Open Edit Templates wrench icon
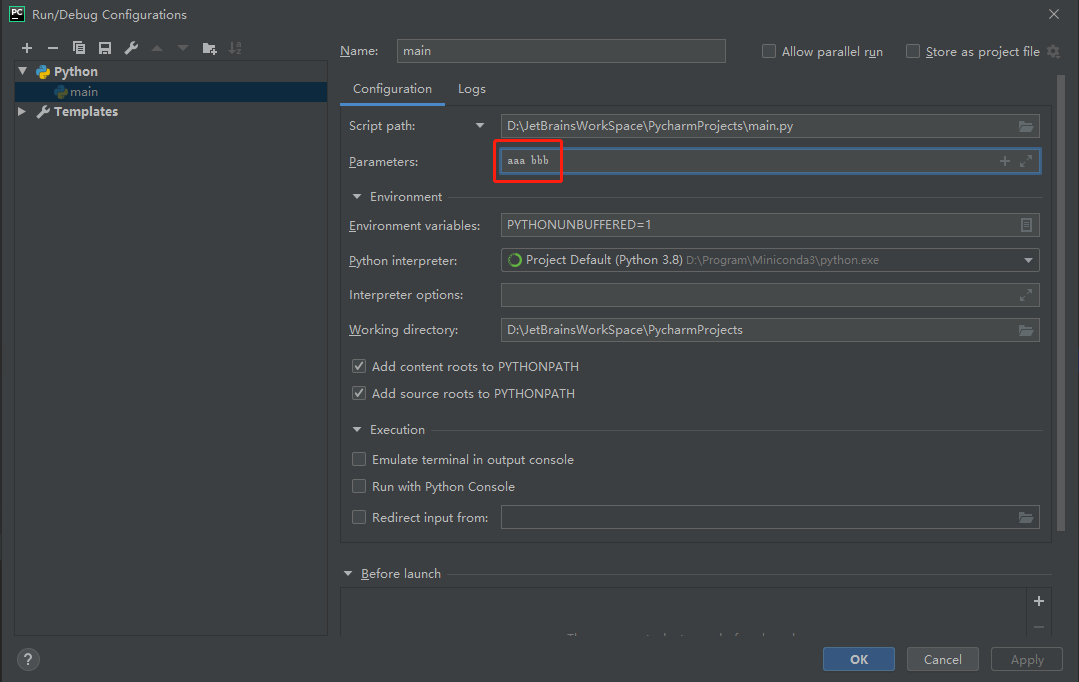 131,48
